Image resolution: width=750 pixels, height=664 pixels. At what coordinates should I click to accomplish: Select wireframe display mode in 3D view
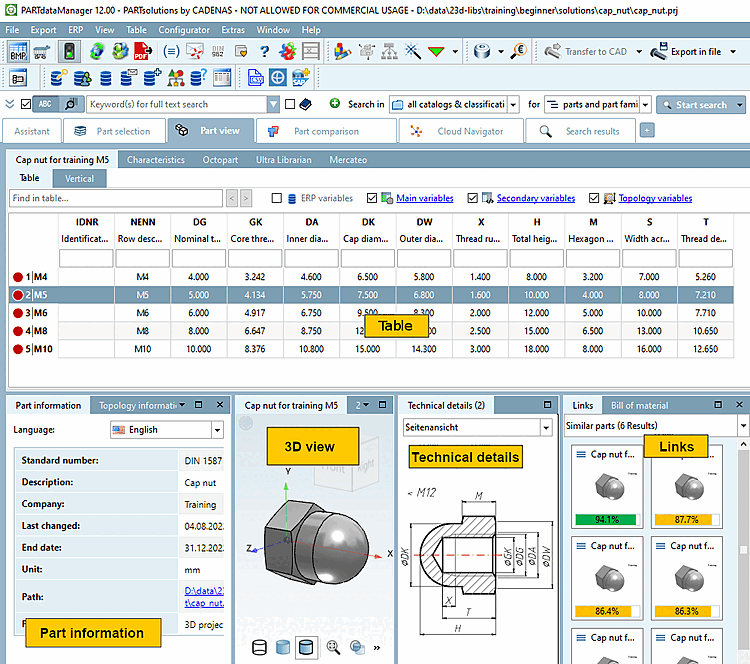click(x=260, y=647)
